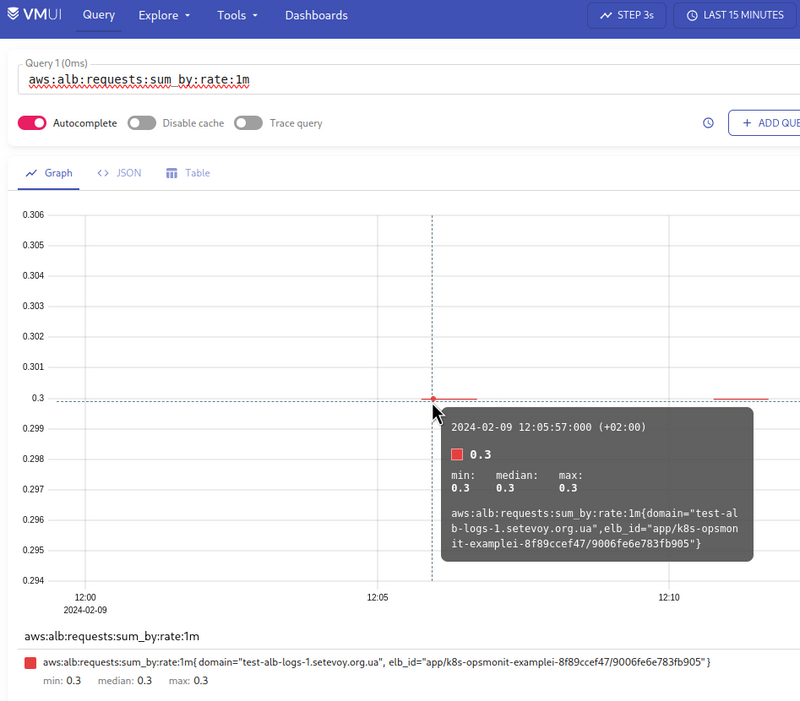Click the Table grid icon
The height and width of the screenshot is (701, 800).
[x=171, y=173]
